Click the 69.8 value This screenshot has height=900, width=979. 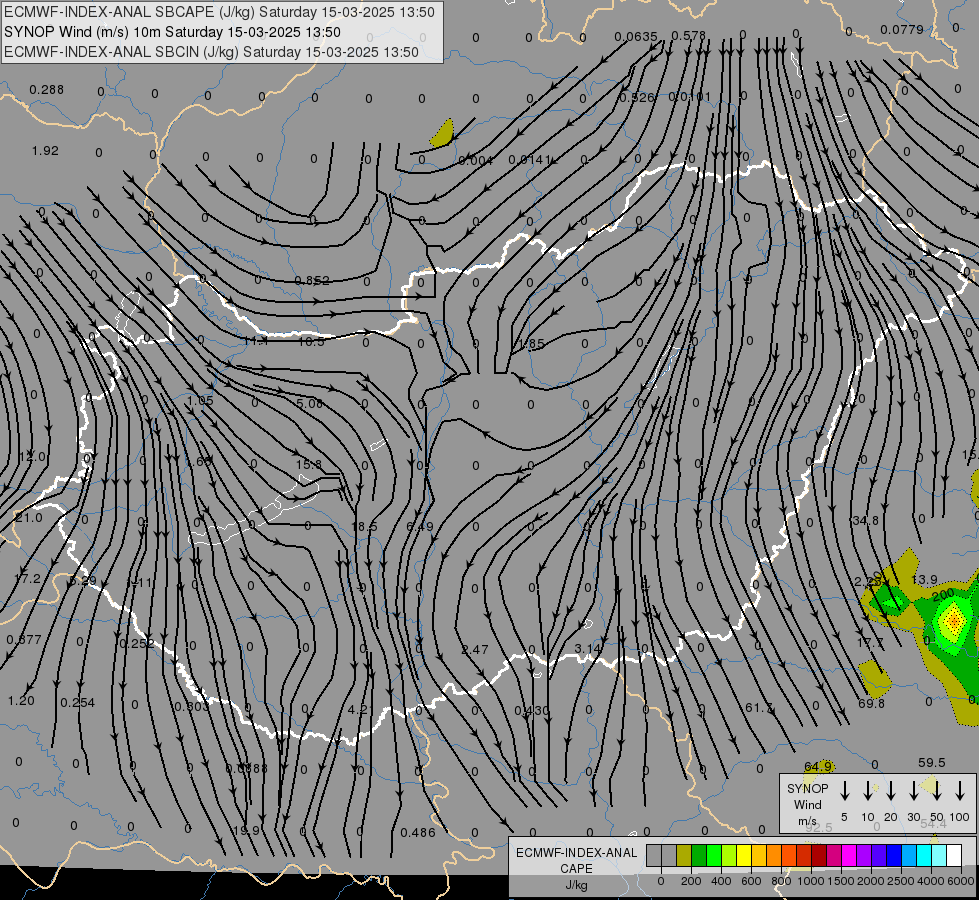872,703
